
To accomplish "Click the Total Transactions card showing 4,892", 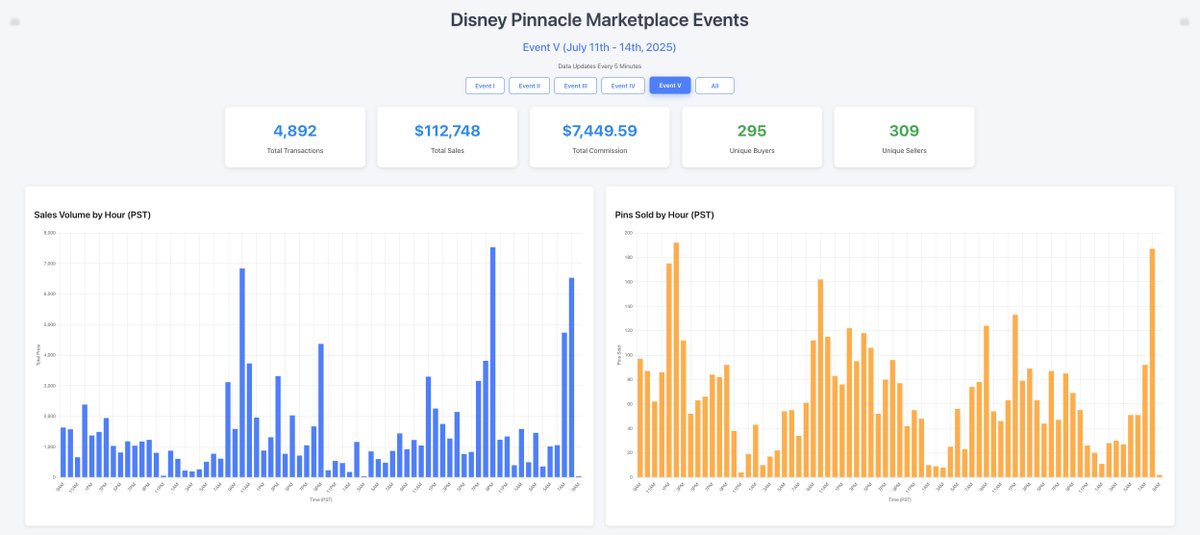I will point(295,137).
